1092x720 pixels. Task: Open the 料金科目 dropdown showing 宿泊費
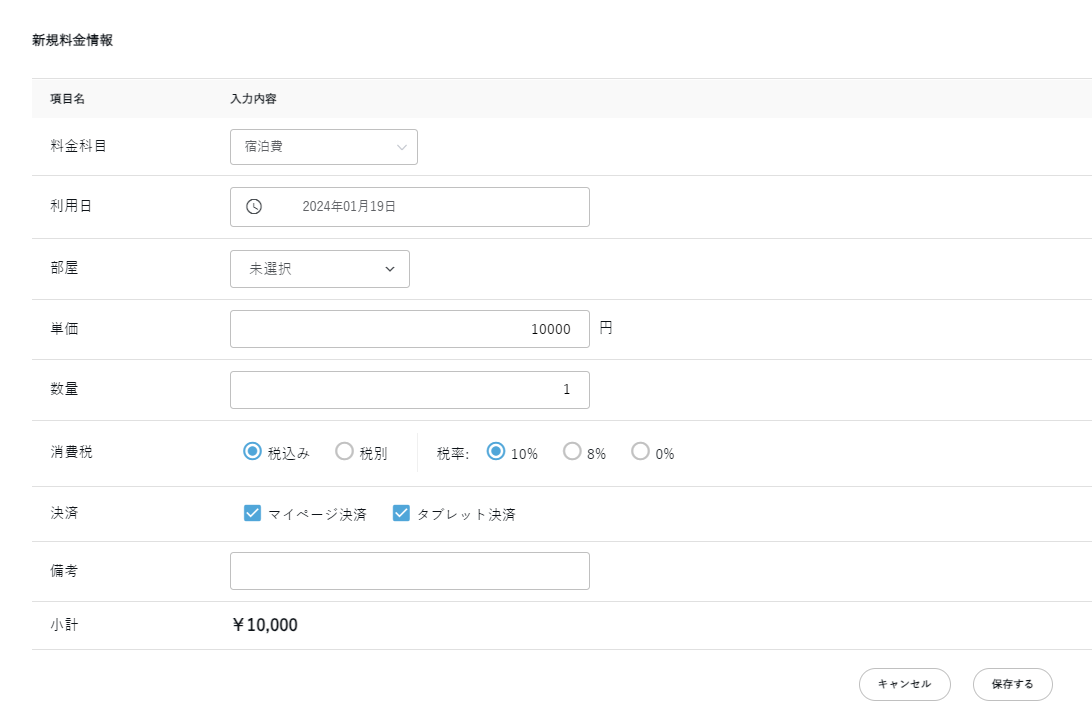click(323, 147)
